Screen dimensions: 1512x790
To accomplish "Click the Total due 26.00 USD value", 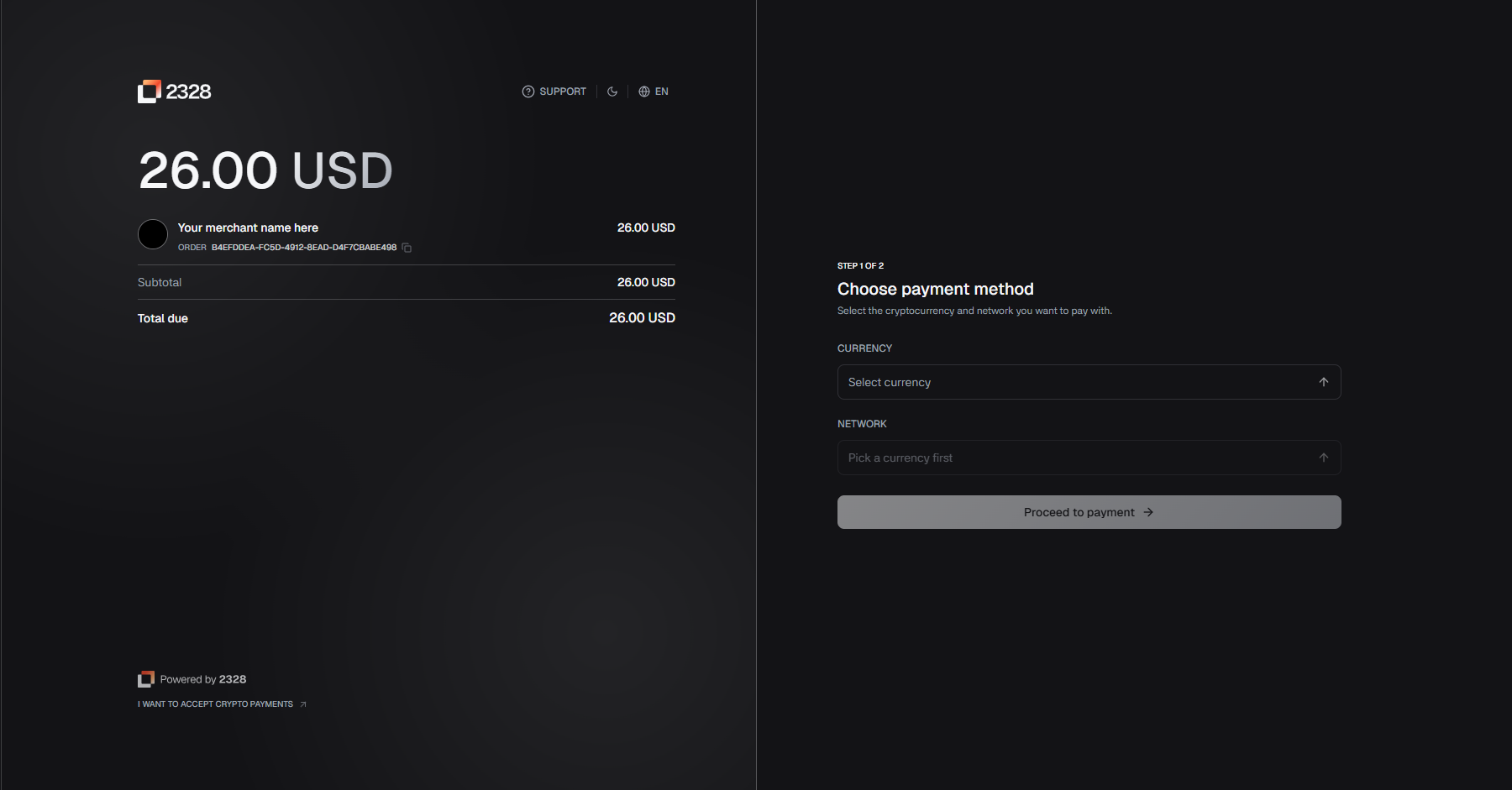I will click(x=642, y=317).
